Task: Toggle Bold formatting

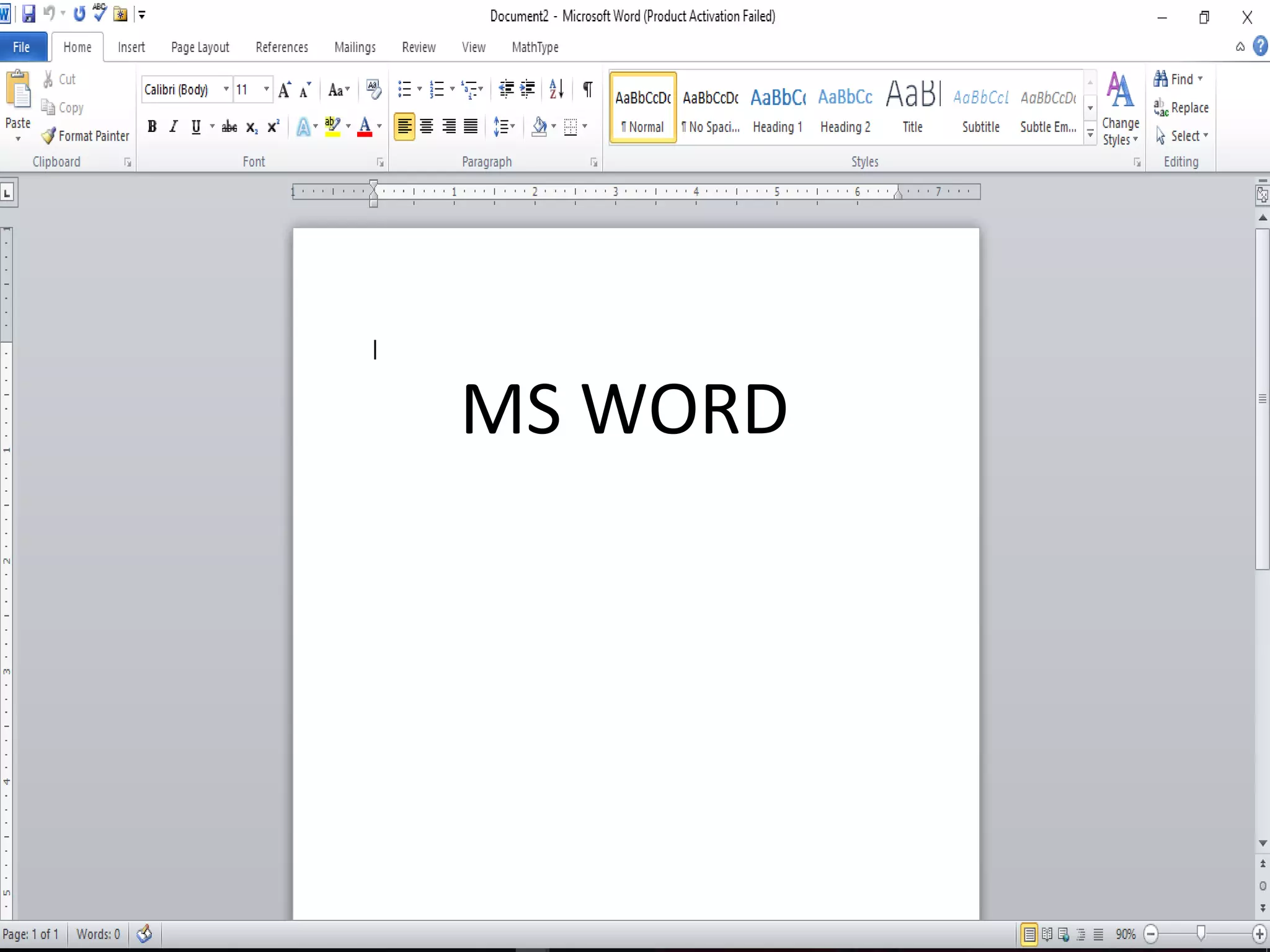Action: (152, 127)
